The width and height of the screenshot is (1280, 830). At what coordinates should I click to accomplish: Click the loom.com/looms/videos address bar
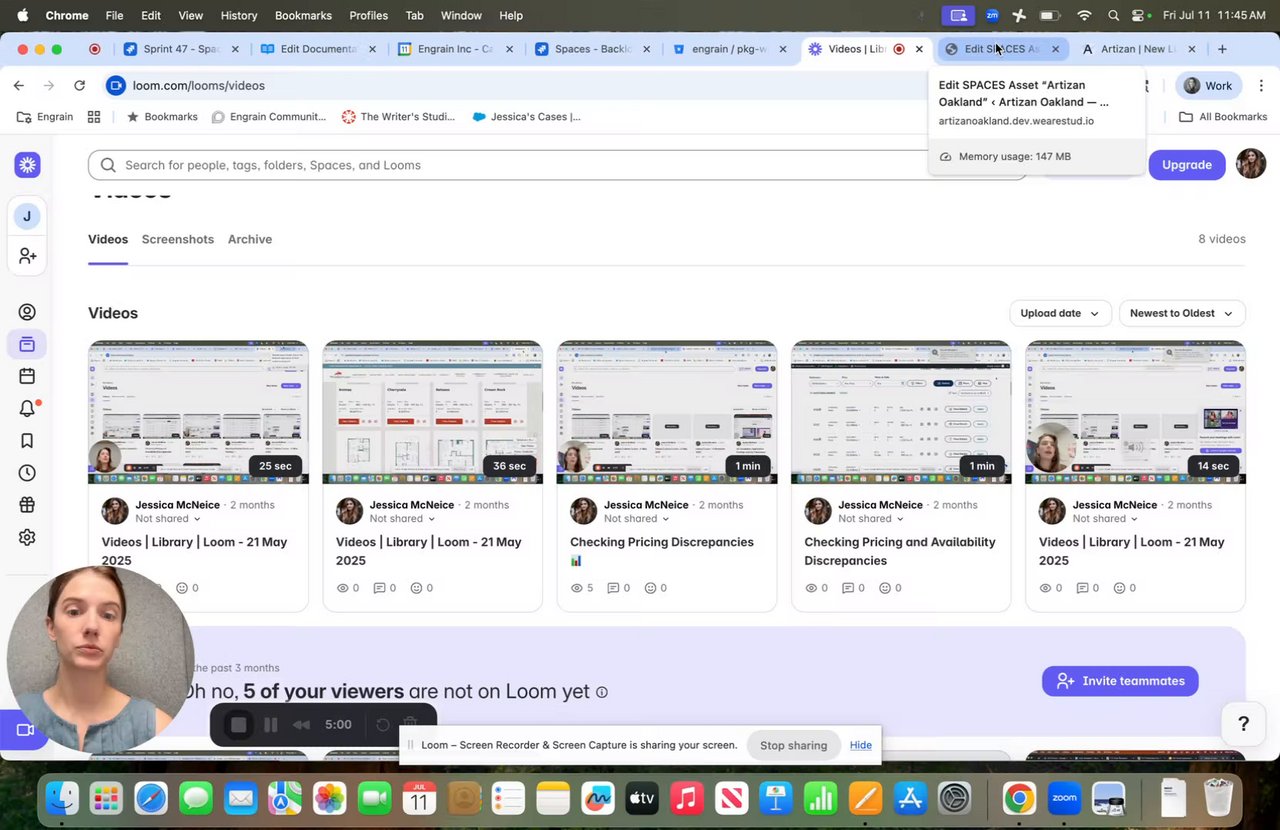[198, 86]
